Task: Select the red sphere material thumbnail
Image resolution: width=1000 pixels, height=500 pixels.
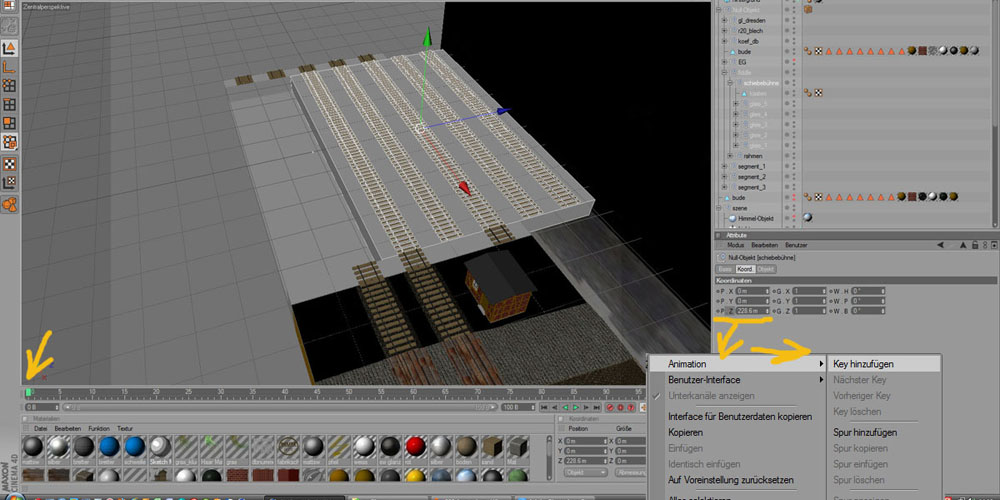Action: (416, 447)
